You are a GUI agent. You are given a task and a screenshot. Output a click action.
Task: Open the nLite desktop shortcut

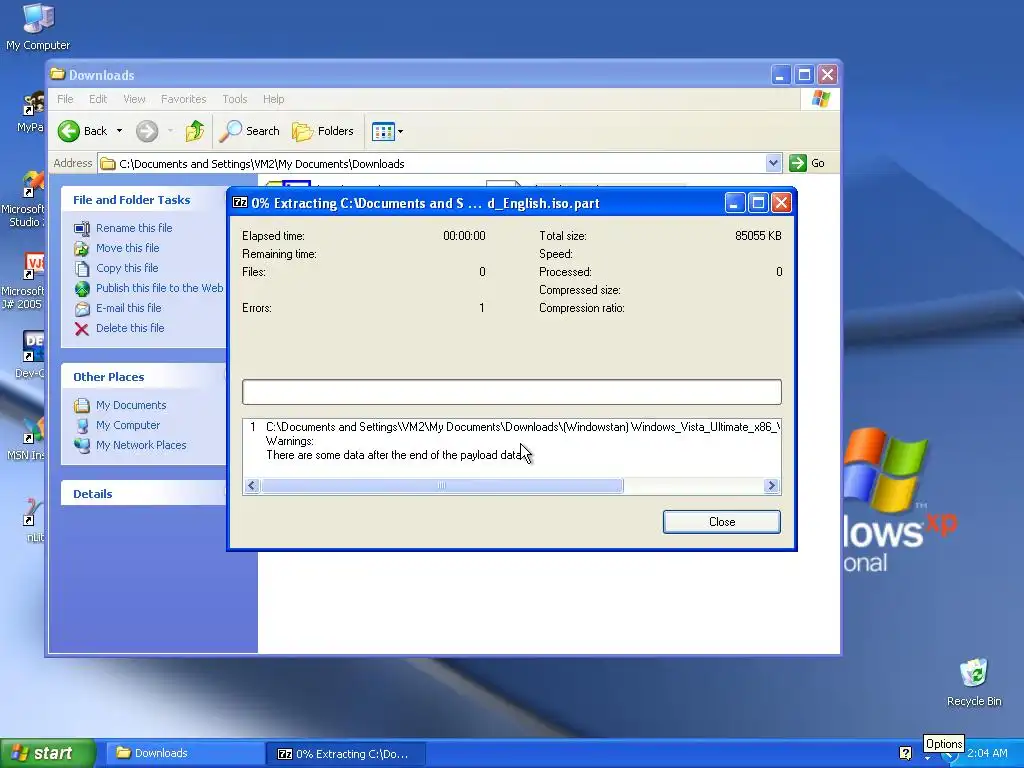[x=34, y=520]
